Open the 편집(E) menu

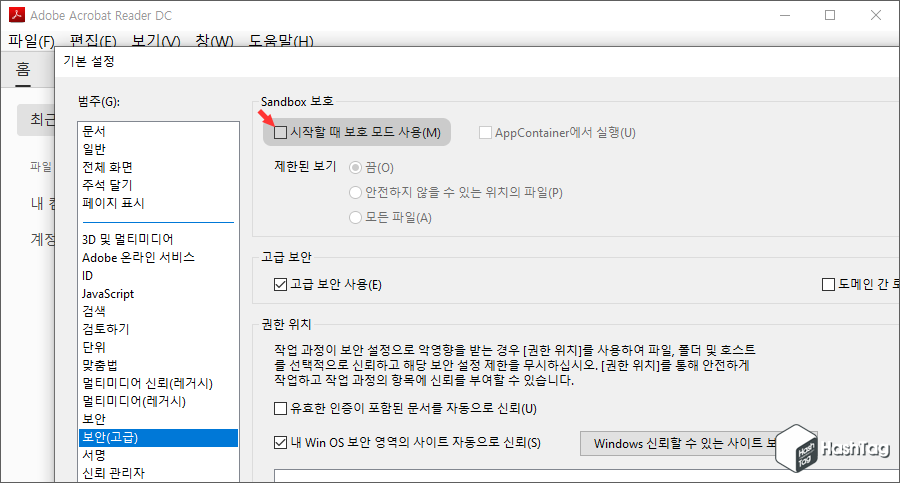tap(93, 40)
